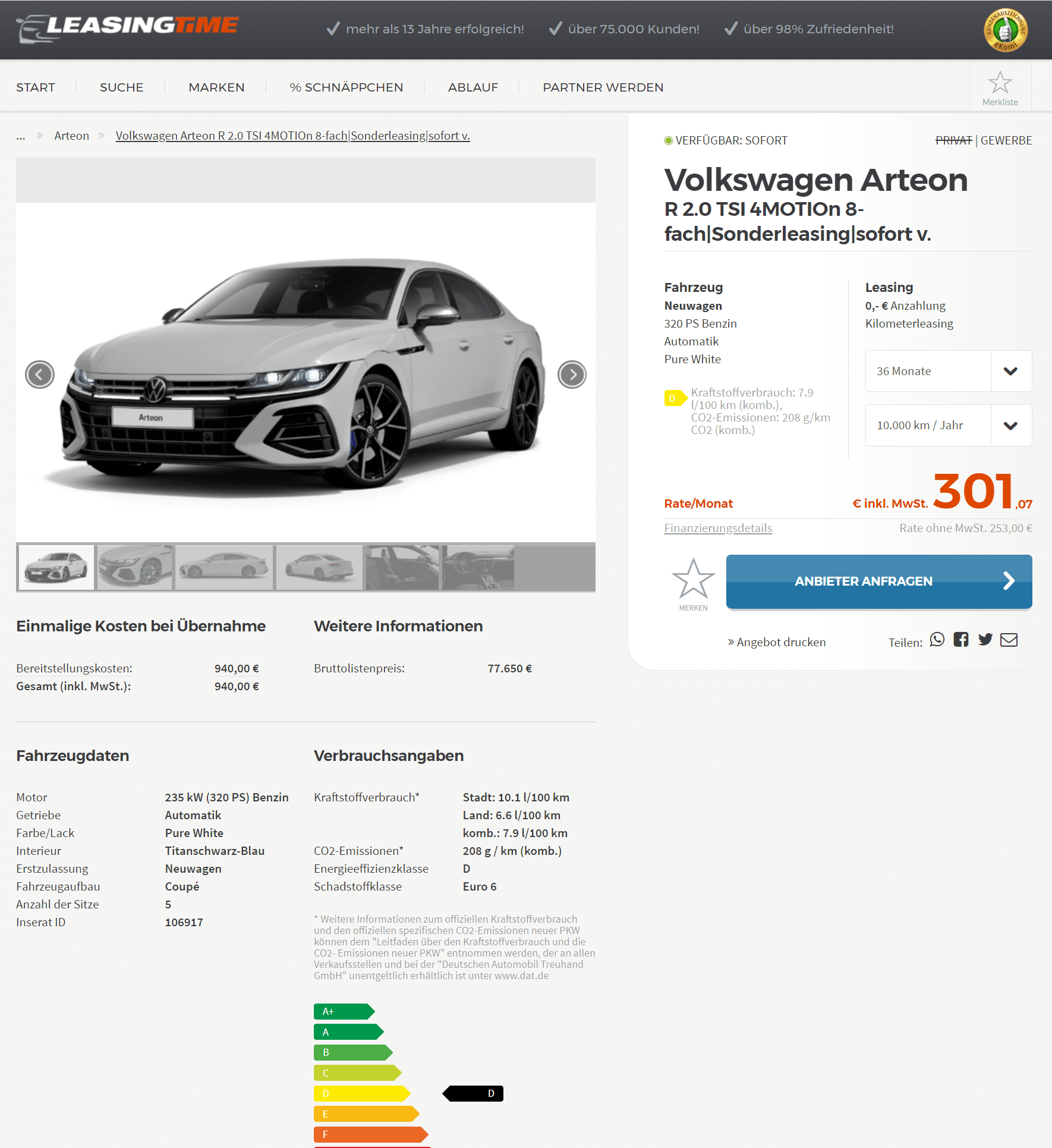The width and height of the screenshot is (1052, 1148).
Task: Share the offer on Twitter
Action: pos(985,640)
